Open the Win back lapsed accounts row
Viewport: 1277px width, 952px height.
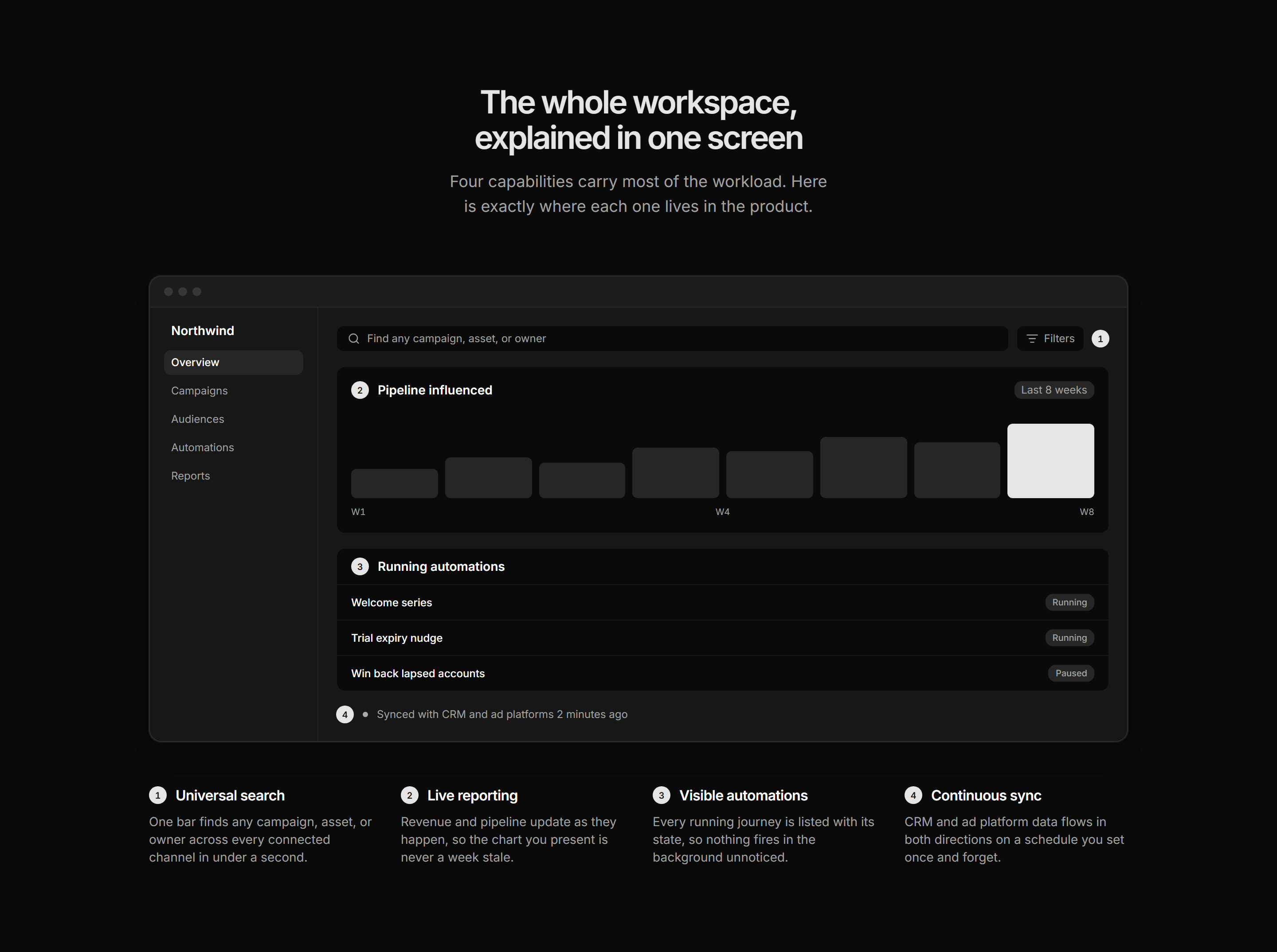point(722,674)
